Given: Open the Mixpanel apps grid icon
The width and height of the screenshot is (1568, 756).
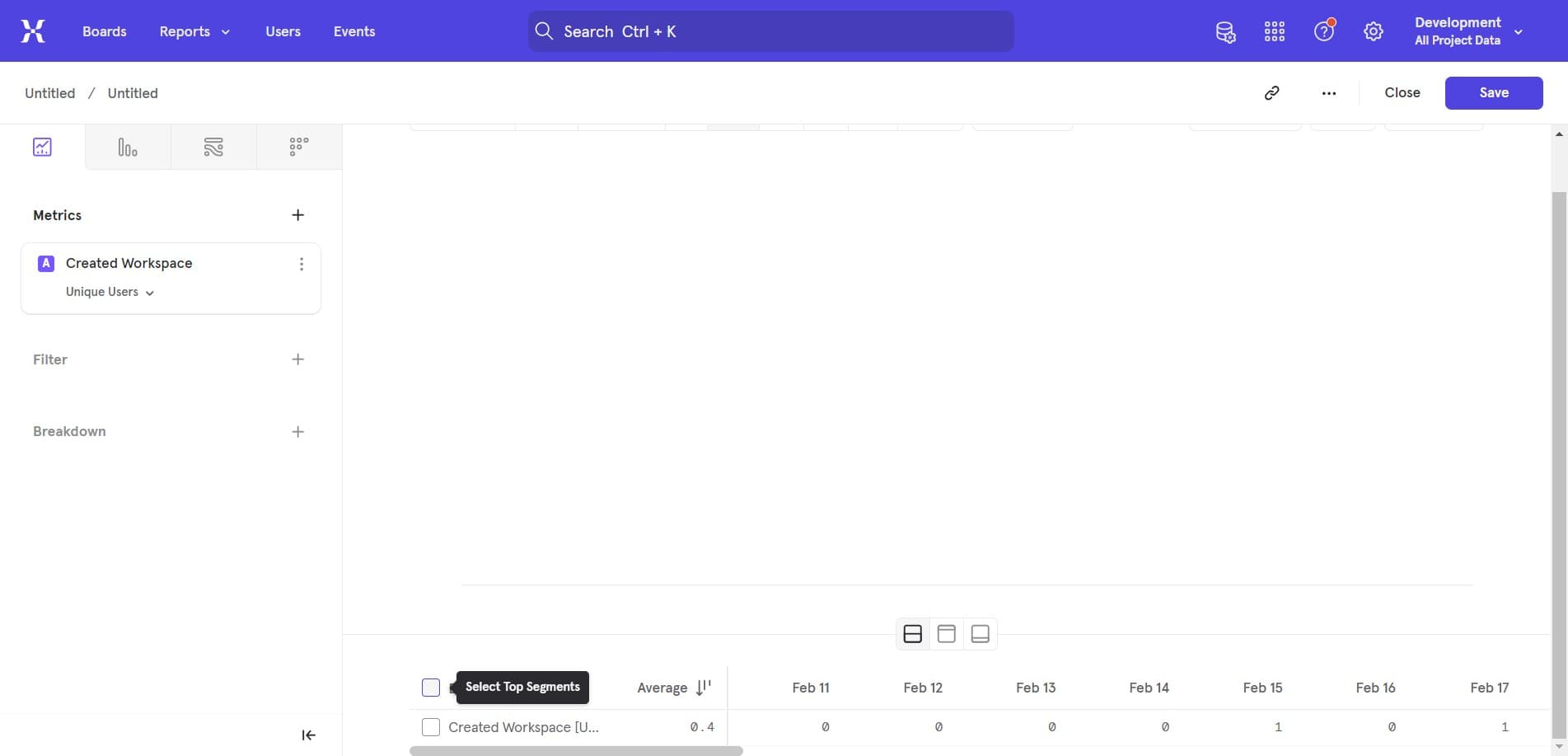Looking at the screenshot, I should click(1274, 31).
